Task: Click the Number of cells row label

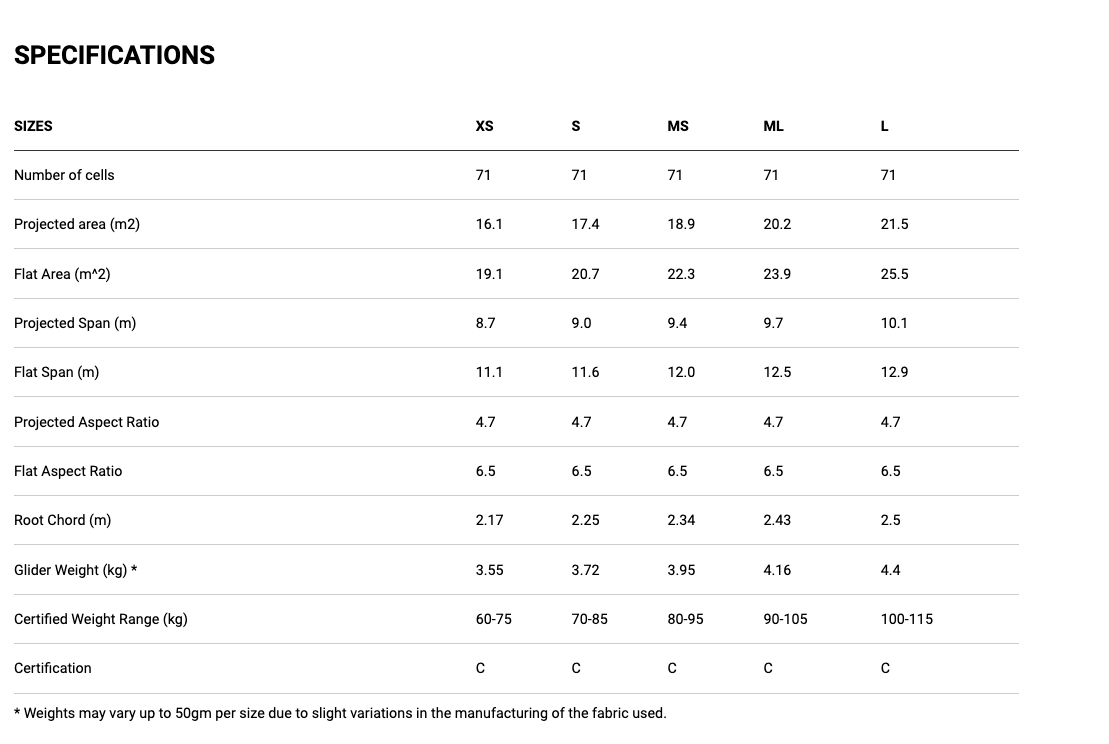Action: click(x=64, y=175)
